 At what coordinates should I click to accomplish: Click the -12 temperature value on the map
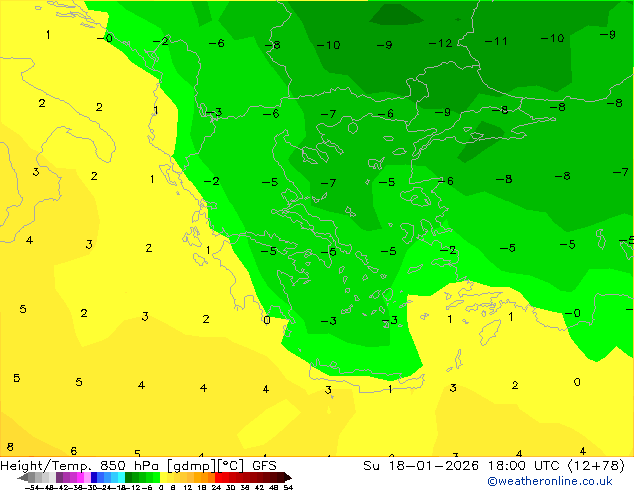pos(440,43)
